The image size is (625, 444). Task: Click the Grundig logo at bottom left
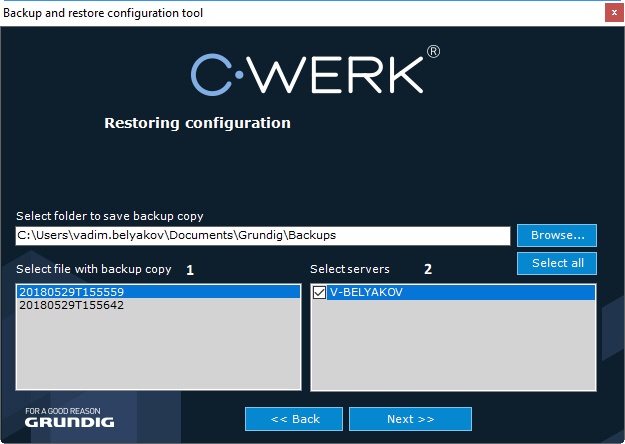69,418
